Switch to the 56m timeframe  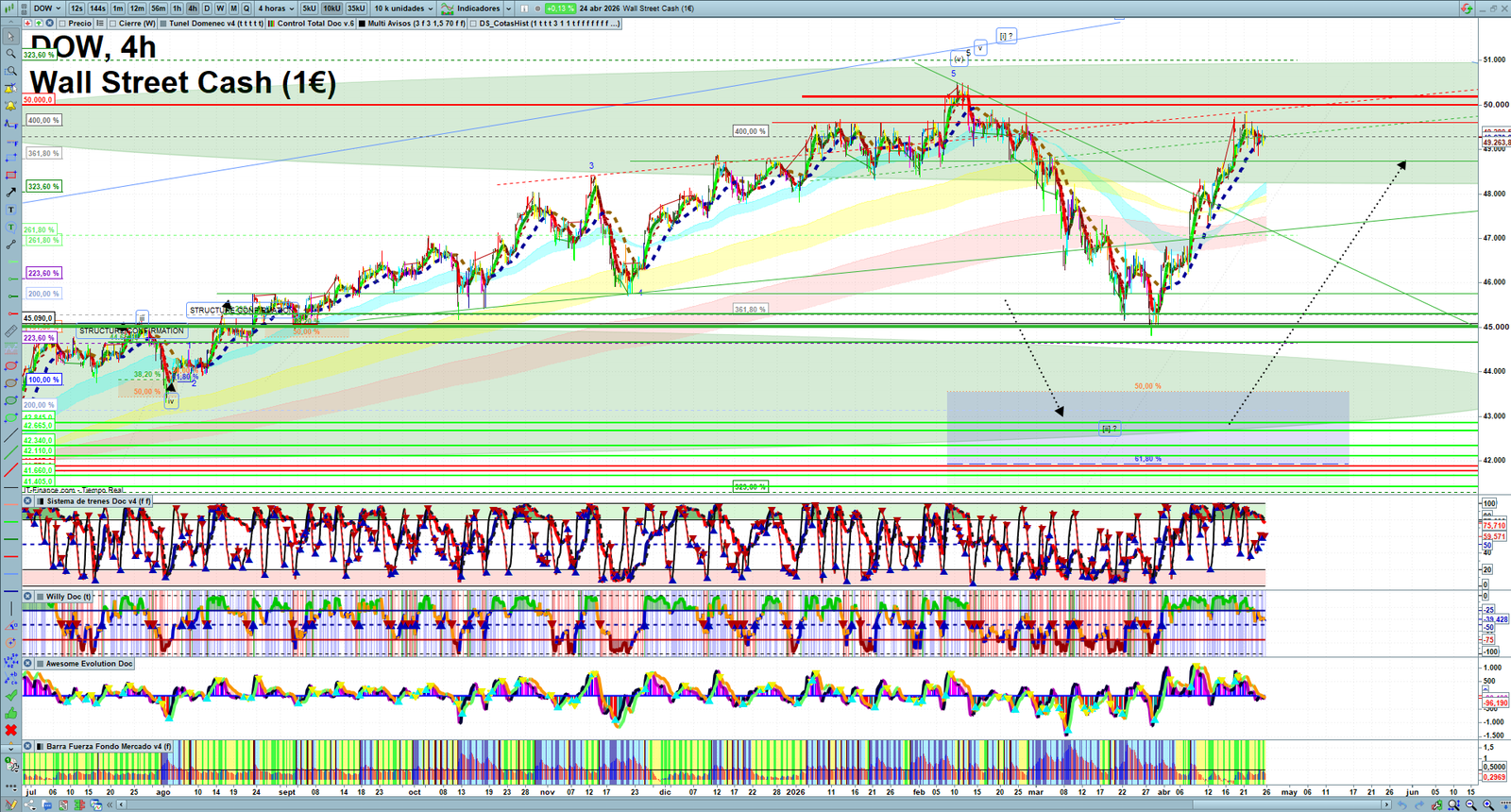click(159, 8)
